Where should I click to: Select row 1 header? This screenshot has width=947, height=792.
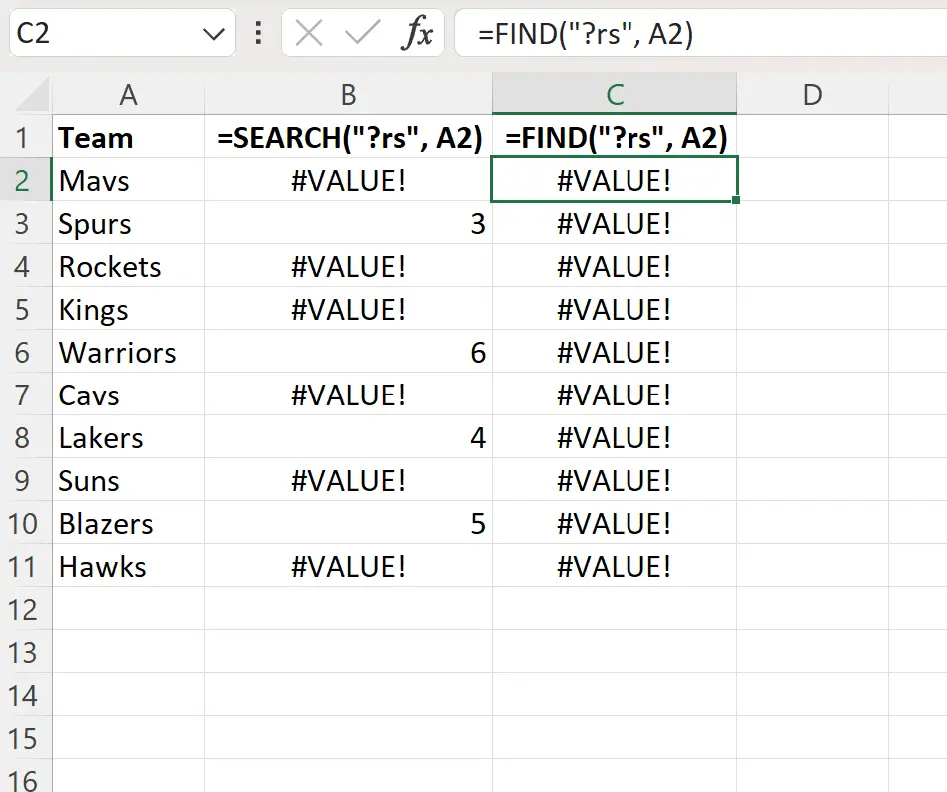pyautogui.click(x=25, y=138)
